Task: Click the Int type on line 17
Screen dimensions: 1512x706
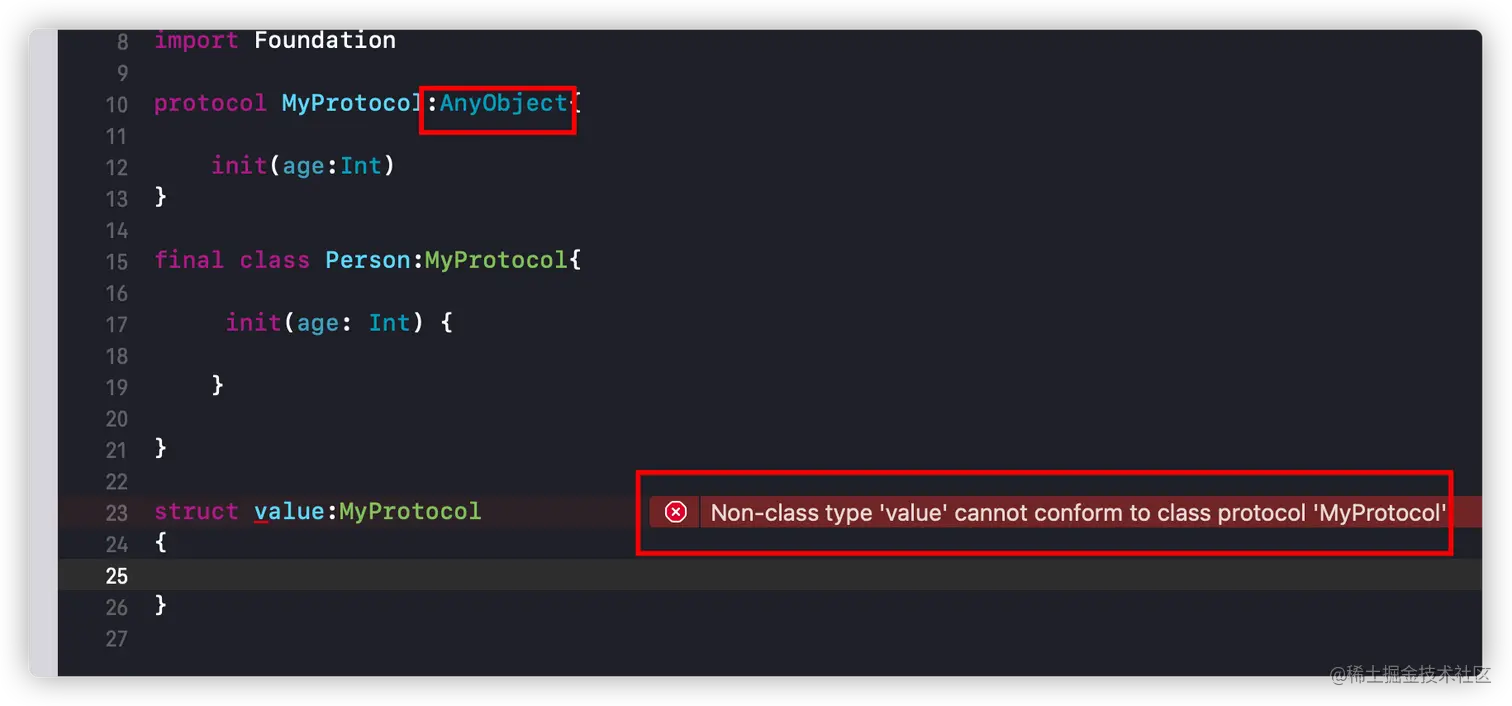Action: coord(389,322)
